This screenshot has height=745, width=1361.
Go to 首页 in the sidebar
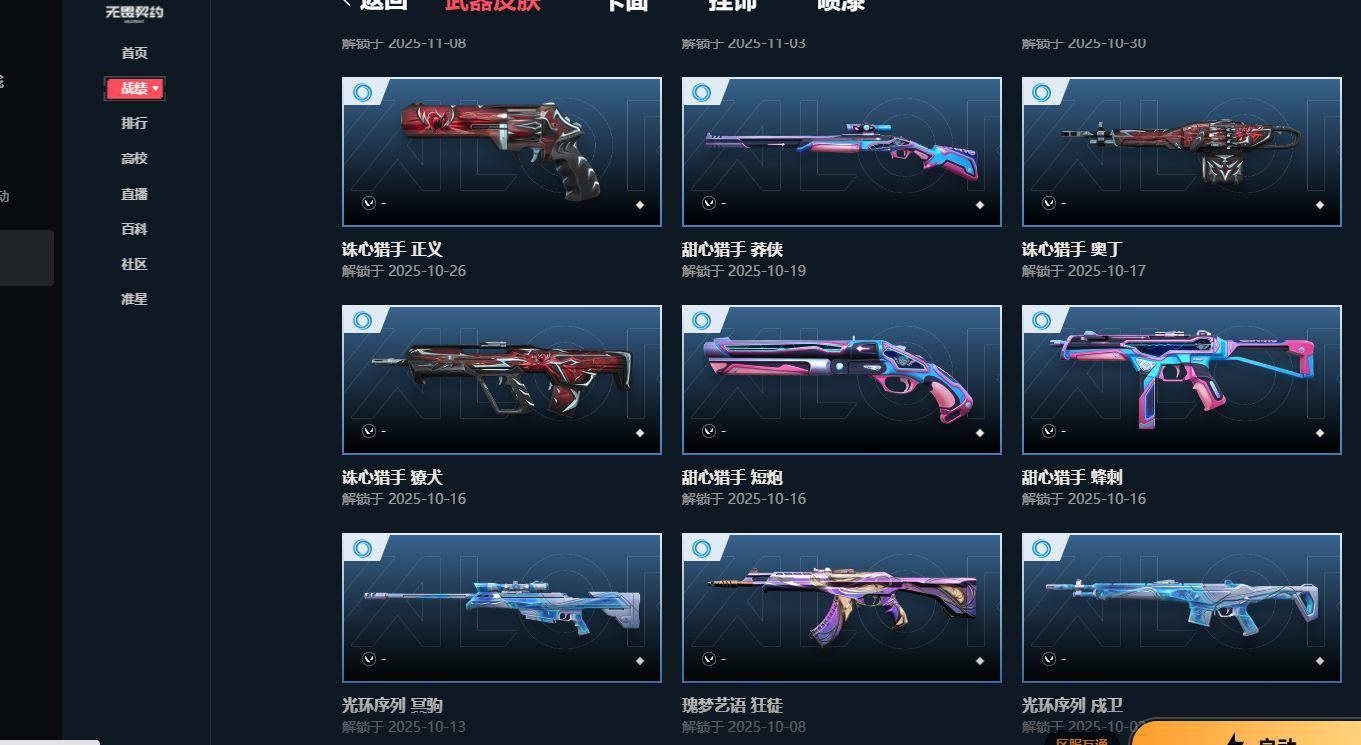click(x=134, y=53)
